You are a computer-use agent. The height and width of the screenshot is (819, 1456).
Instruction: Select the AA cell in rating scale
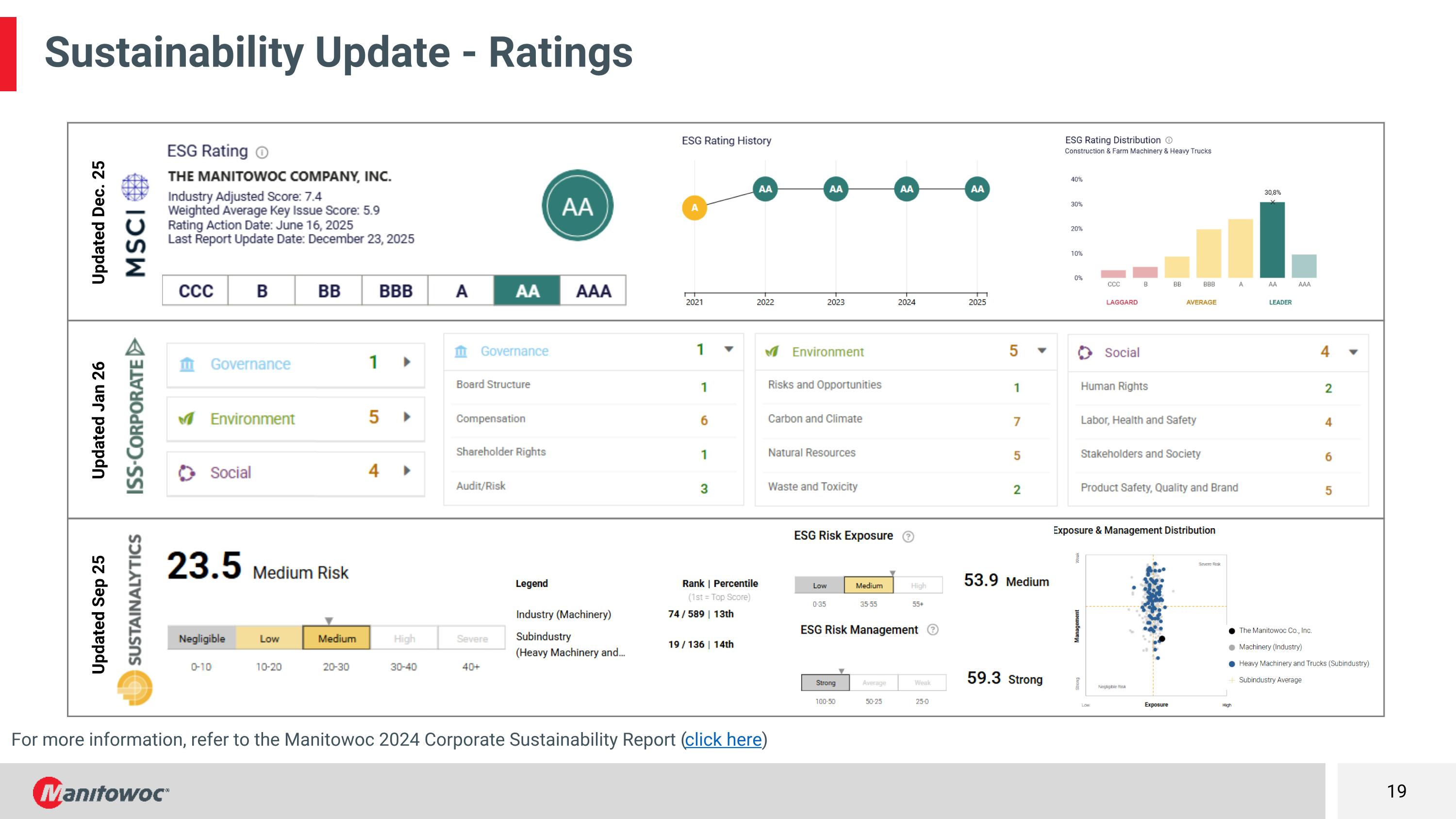click(527, 290)
